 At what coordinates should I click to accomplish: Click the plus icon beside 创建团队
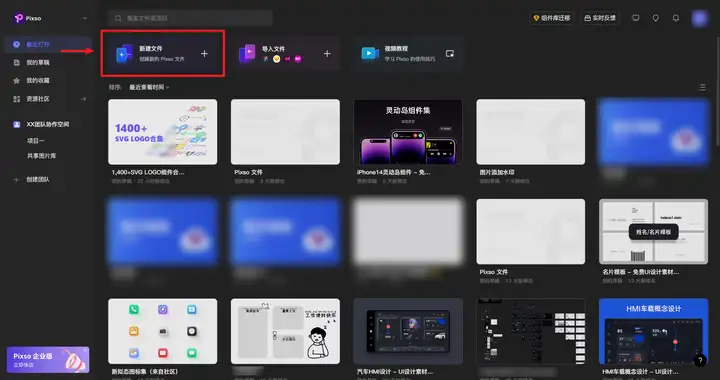[17, 179]
